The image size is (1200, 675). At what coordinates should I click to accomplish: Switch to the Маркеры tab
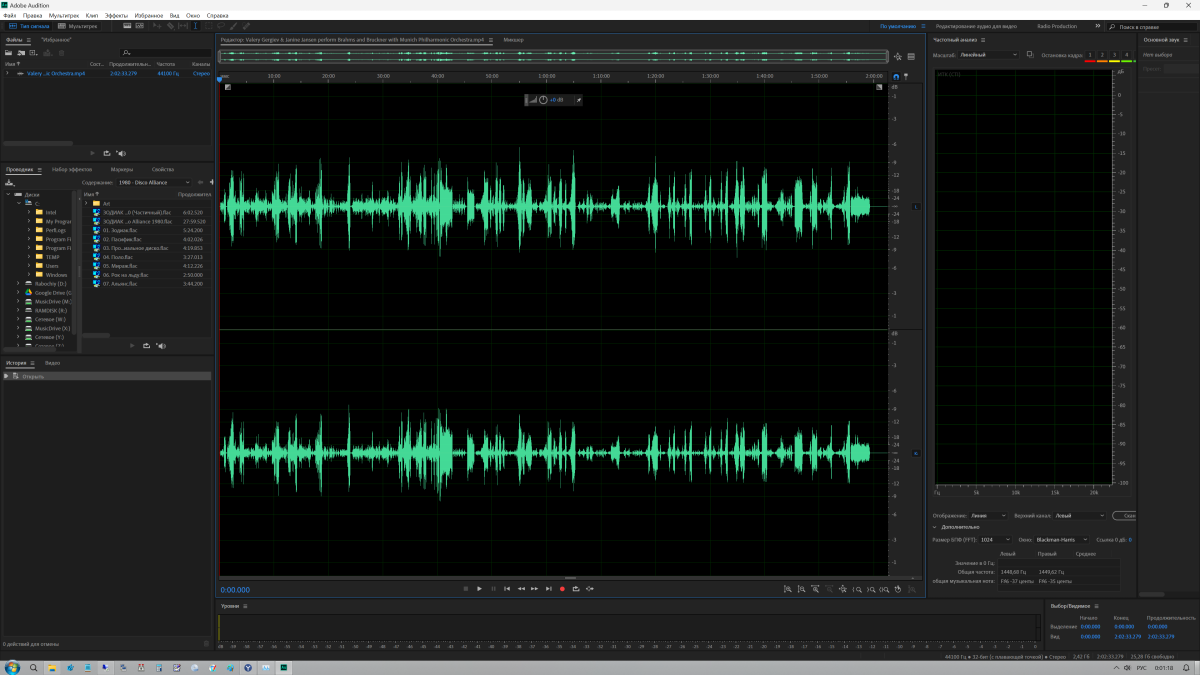tap(122, 170)
